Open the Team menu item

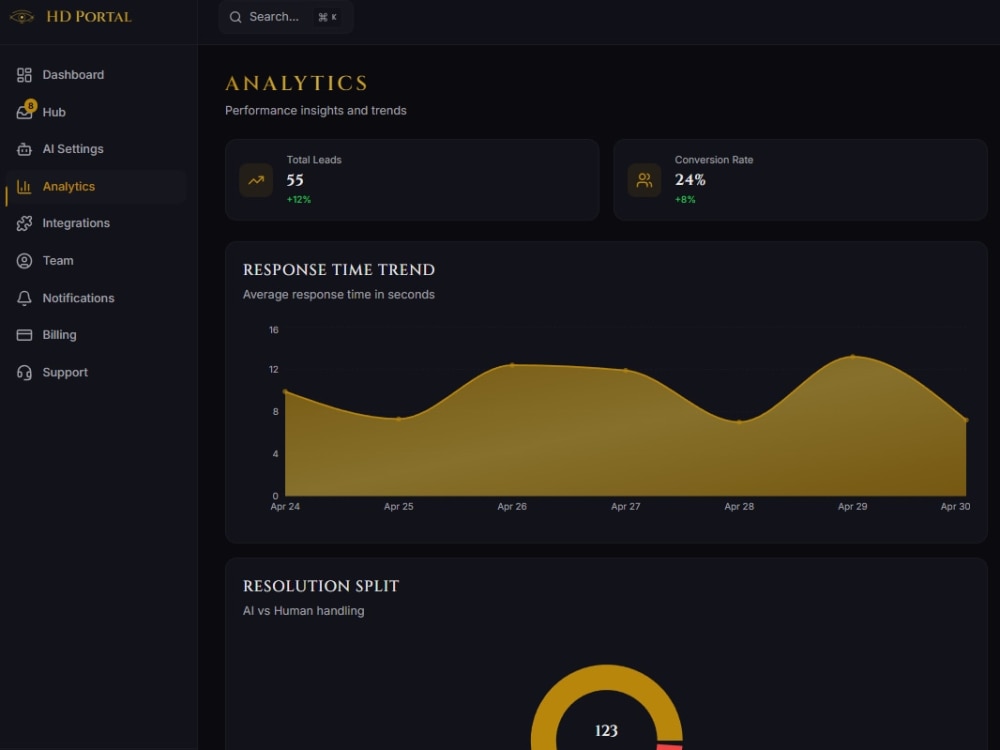click(x=96, y=261)
